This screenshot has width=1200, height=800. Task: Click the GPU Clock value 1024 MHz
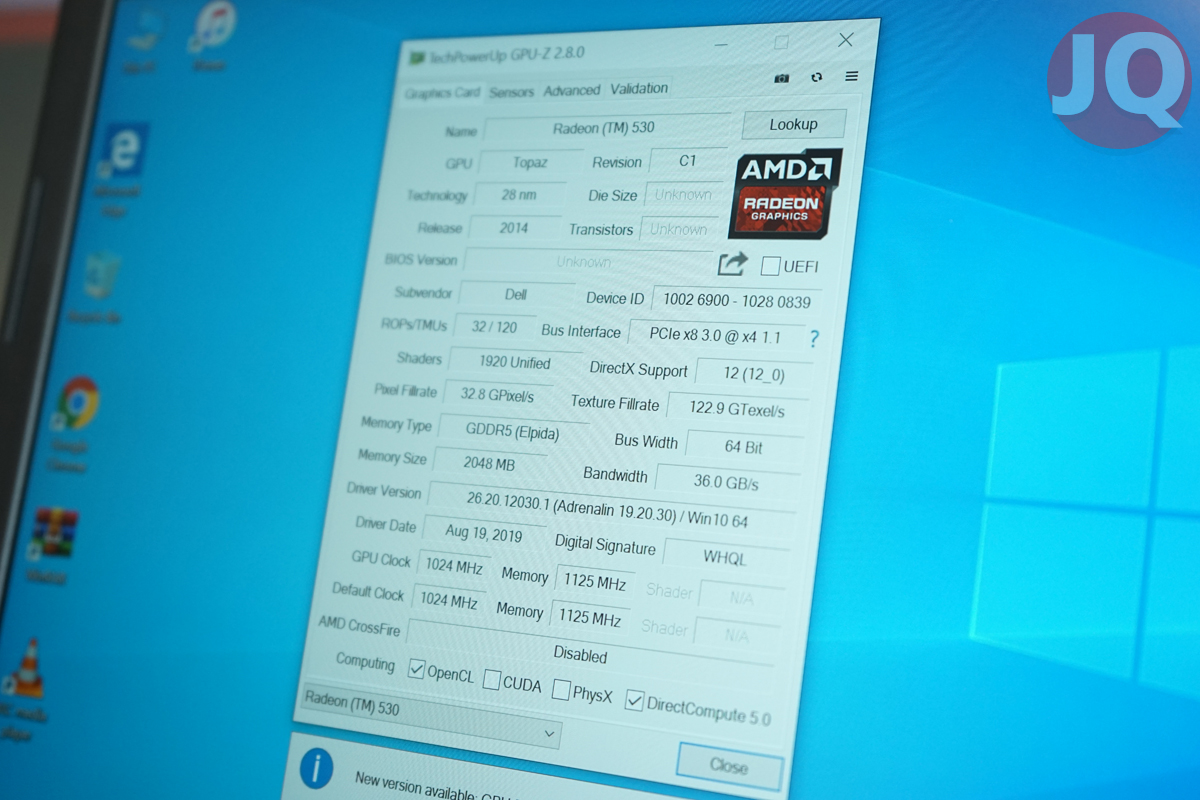point(454,565)
